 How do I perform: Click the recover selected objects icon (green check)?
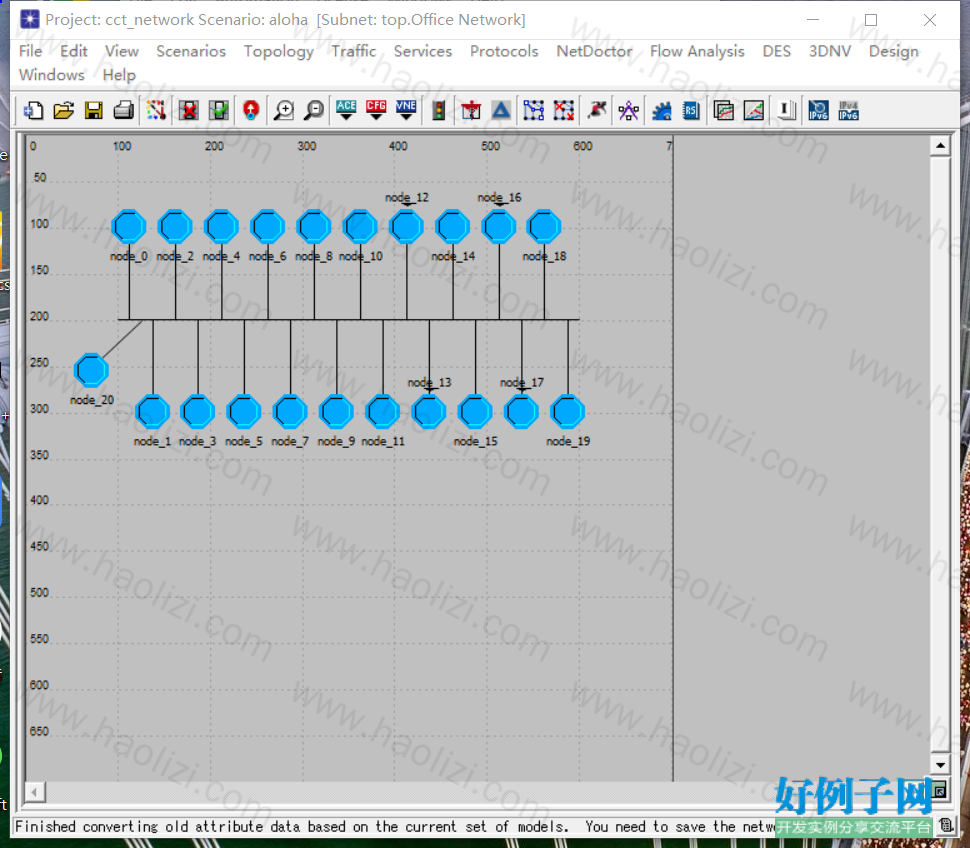click(x=219, y=111)
